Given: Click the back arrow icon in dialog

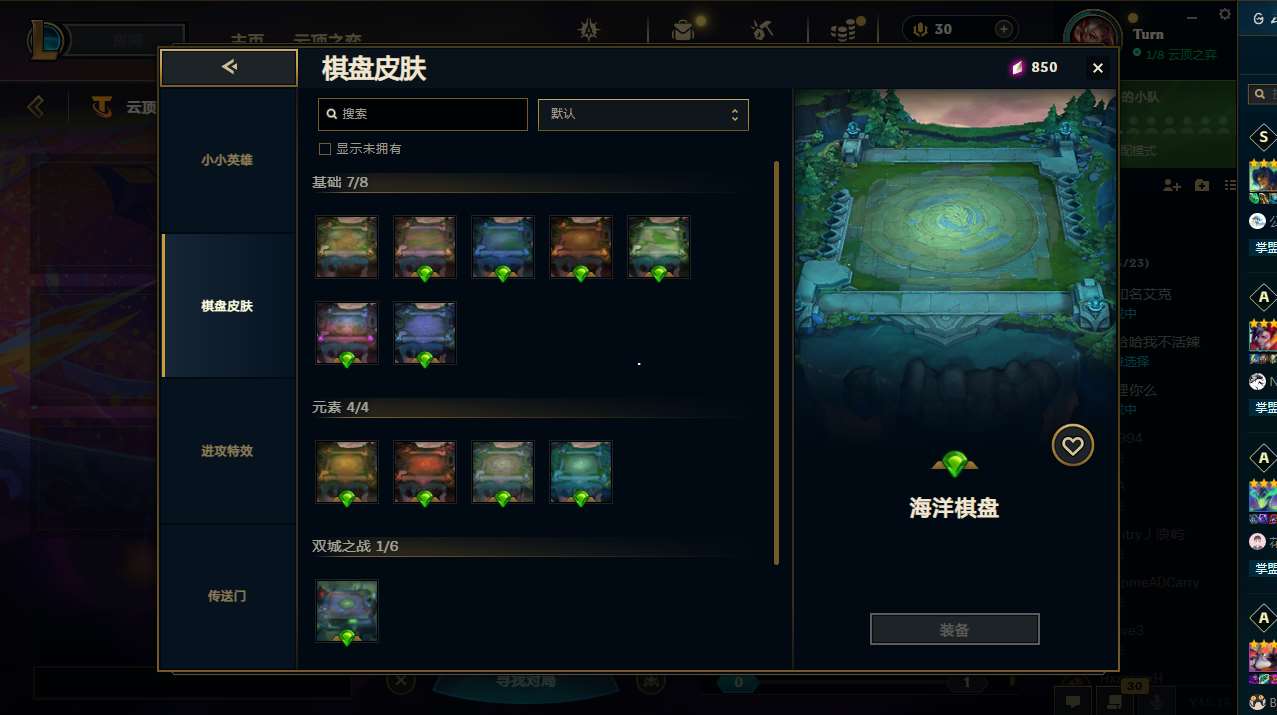Looking at the screenshot, I should [x=229, y=67].
